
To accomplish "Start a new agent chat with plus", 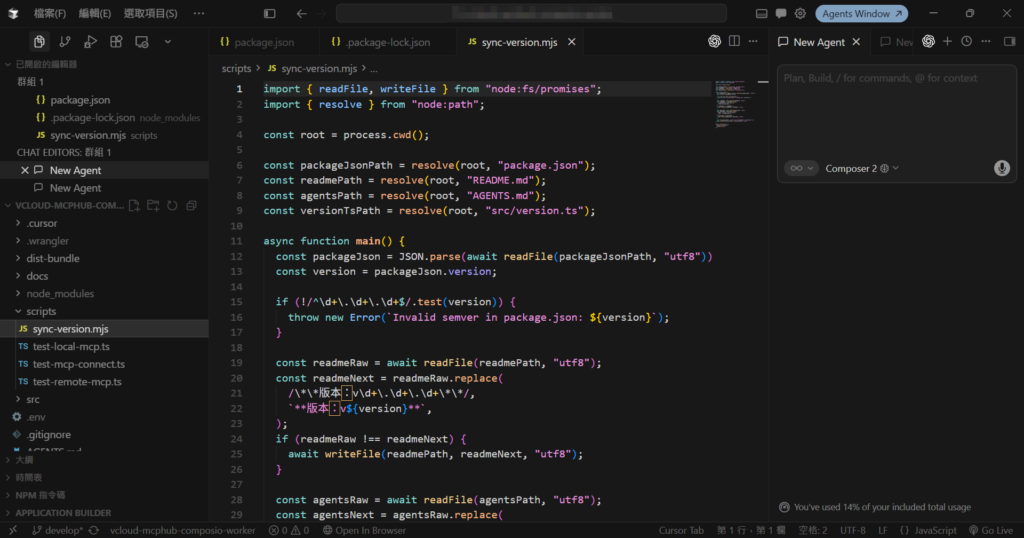I will coord(948,41).
